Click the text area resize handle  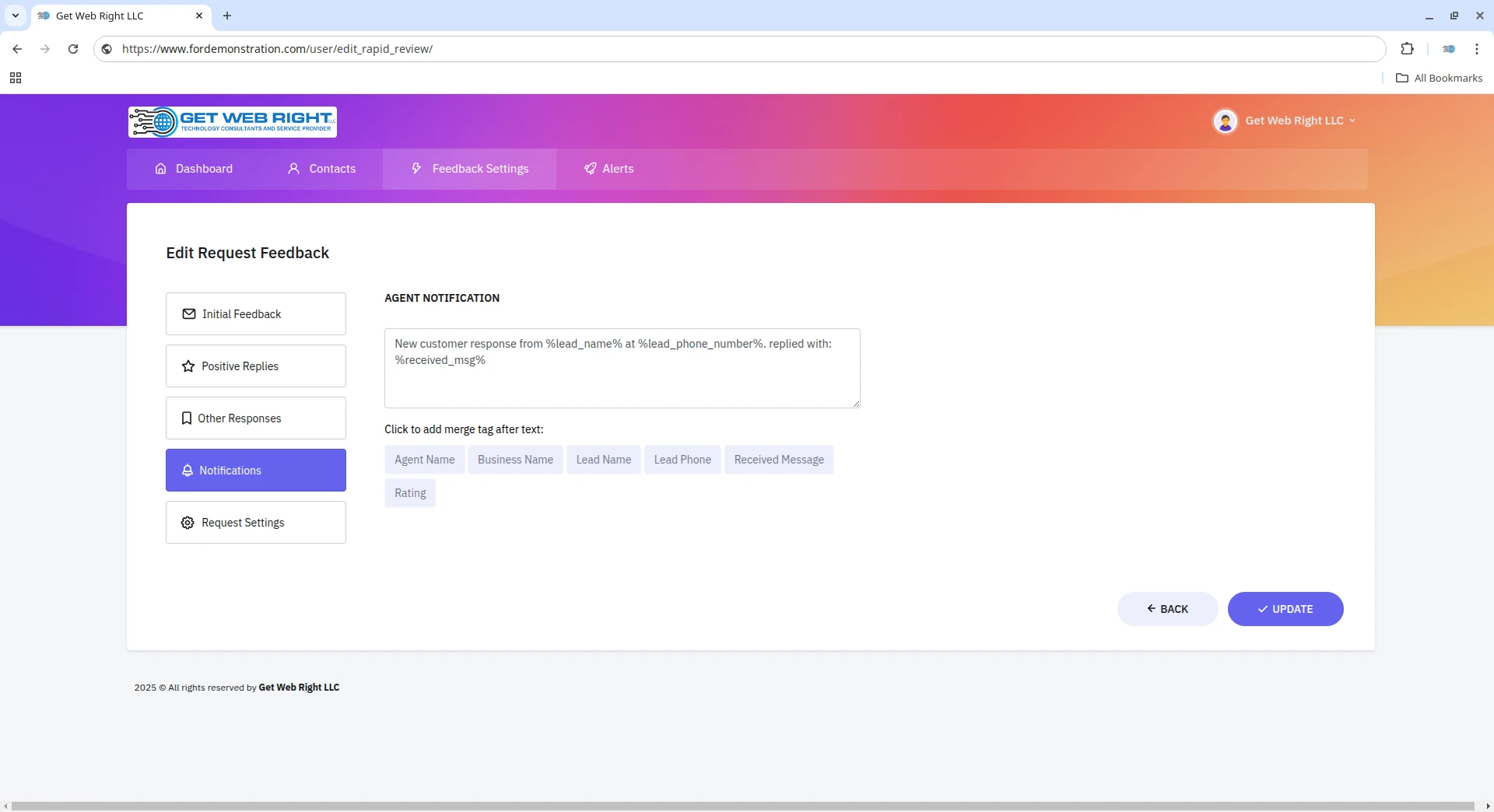pyautogui.click(x=855, y=403)
